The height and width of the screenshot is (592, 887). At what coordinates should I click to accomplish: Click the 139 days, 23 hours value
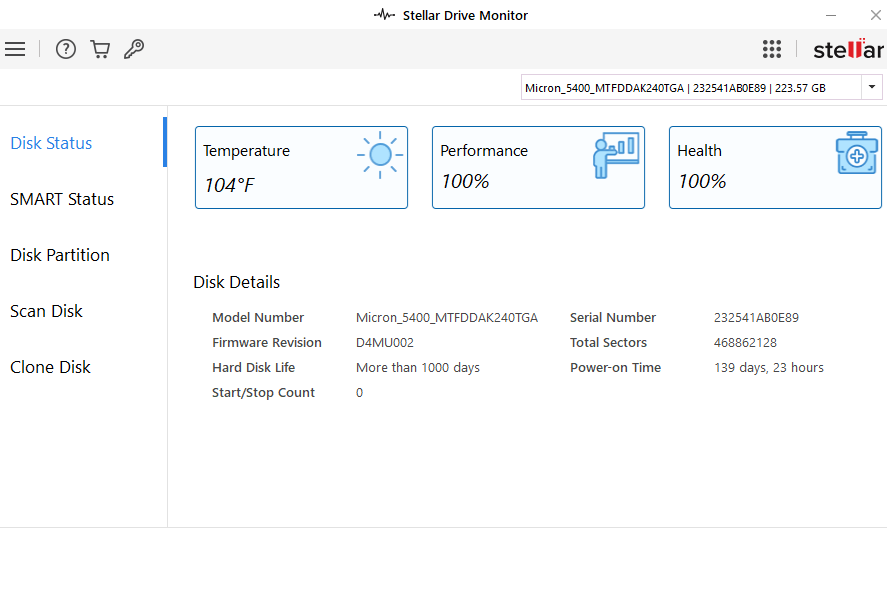[769, 368]
